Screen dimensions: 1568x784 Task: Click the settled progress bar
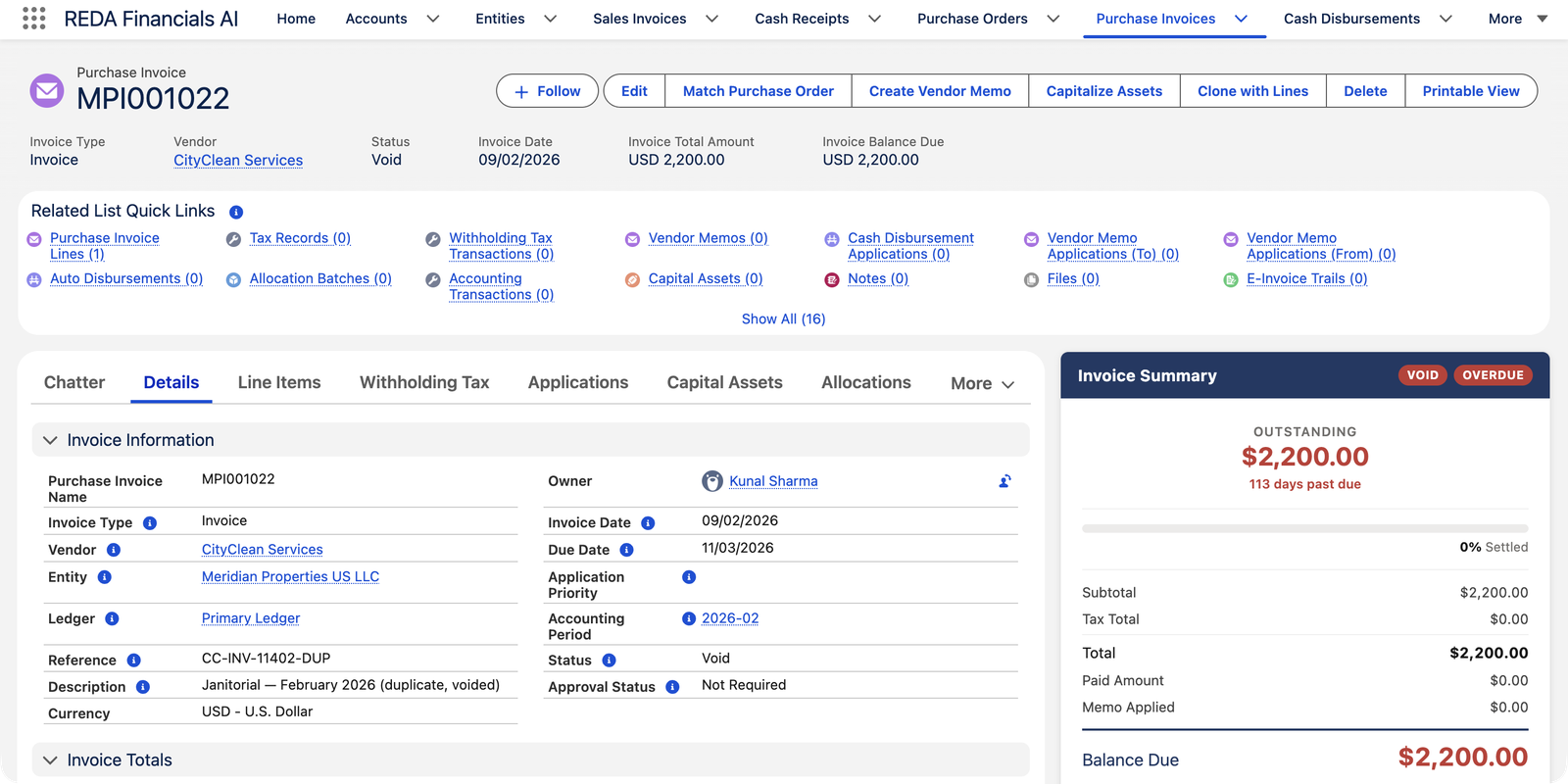click(1304, 528)
